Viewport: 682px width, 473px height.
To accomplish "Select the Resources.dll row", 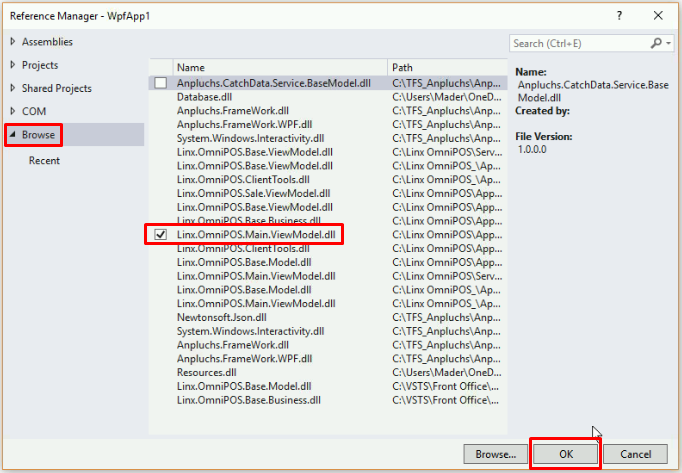I will point(328,372).
